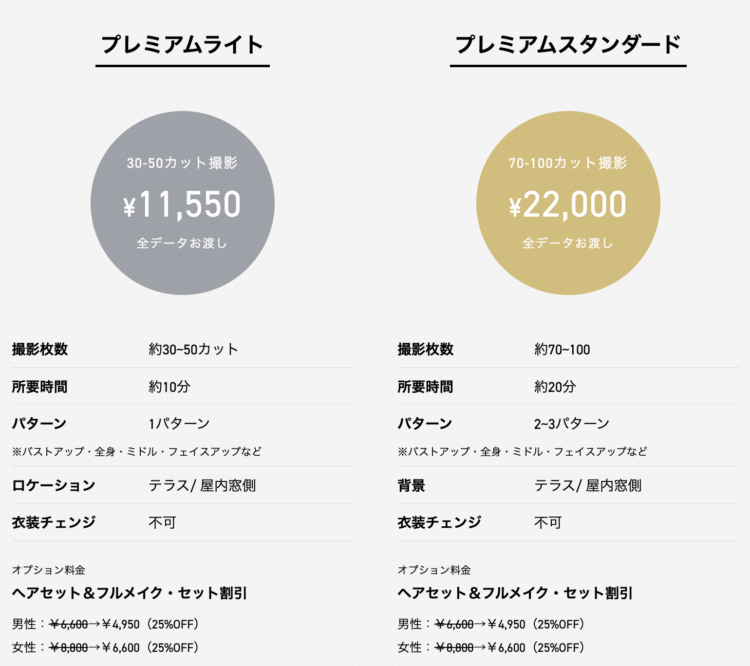Click テラス/ 屋内窓側 in the light plan
Screen dimensions: 750x666
[x=202, y=486]
